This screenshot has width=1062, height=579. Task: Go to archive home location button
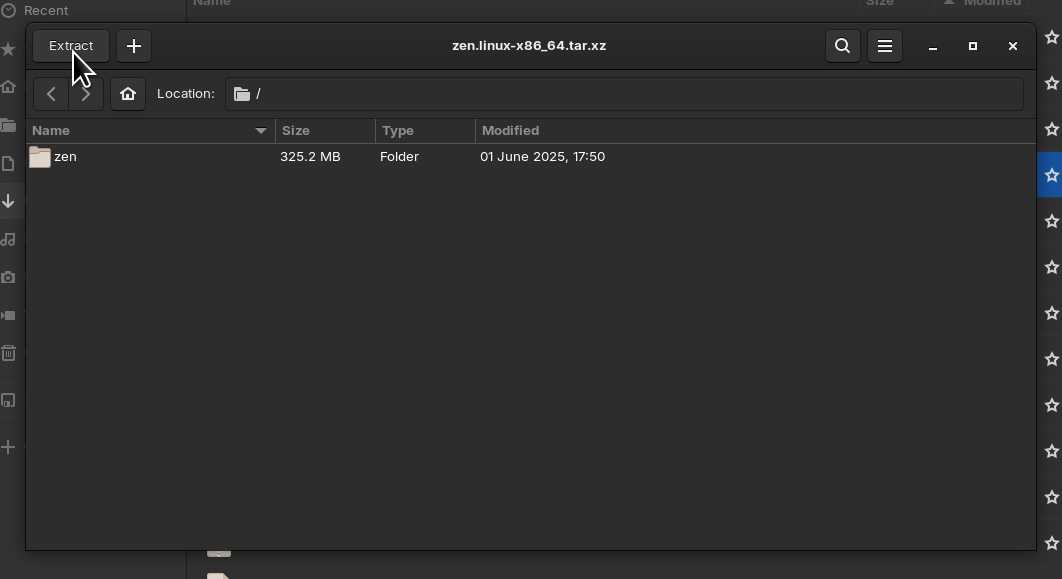tap(128, 94)
